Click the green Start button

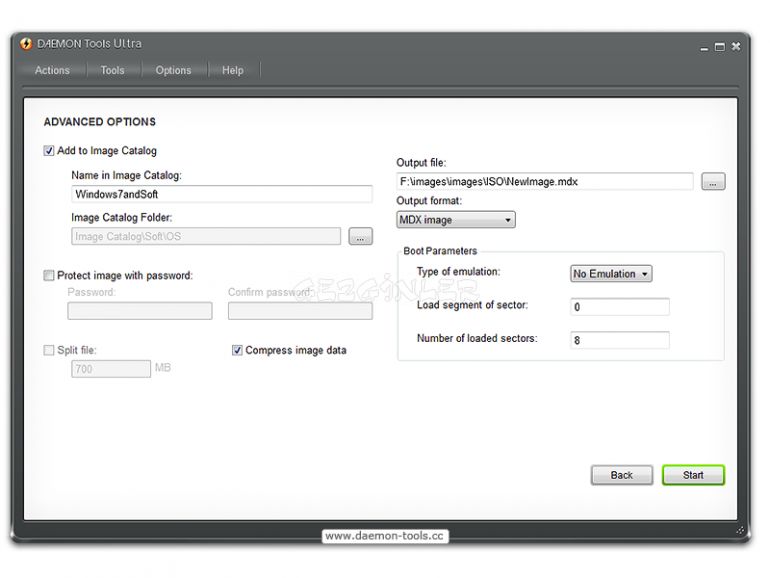693,475
